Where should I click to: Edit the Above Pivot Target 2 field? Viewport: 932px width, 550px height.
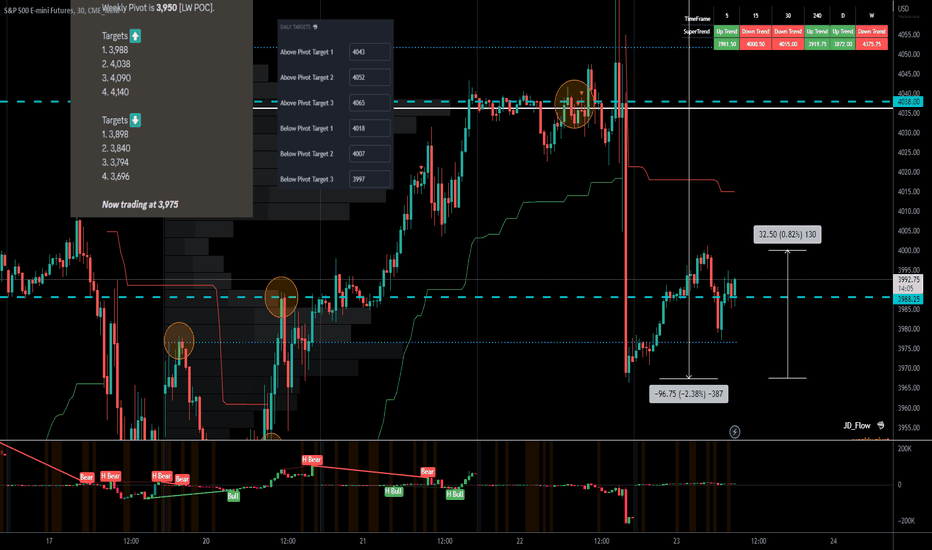[x=370, y=77]
